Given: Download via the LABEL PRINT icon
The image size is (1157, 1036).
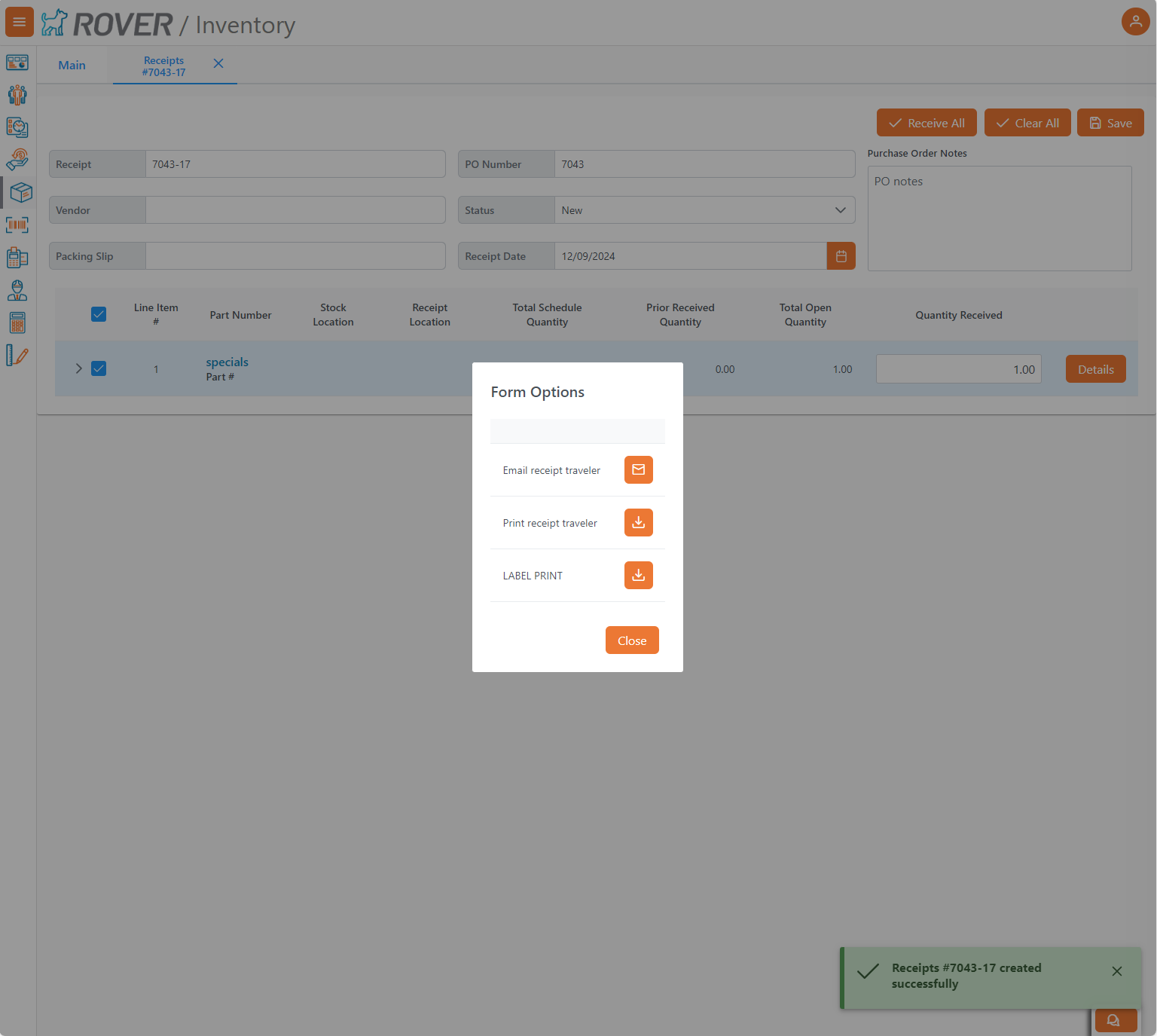Looking at the screenshot, I should [638, 575].
